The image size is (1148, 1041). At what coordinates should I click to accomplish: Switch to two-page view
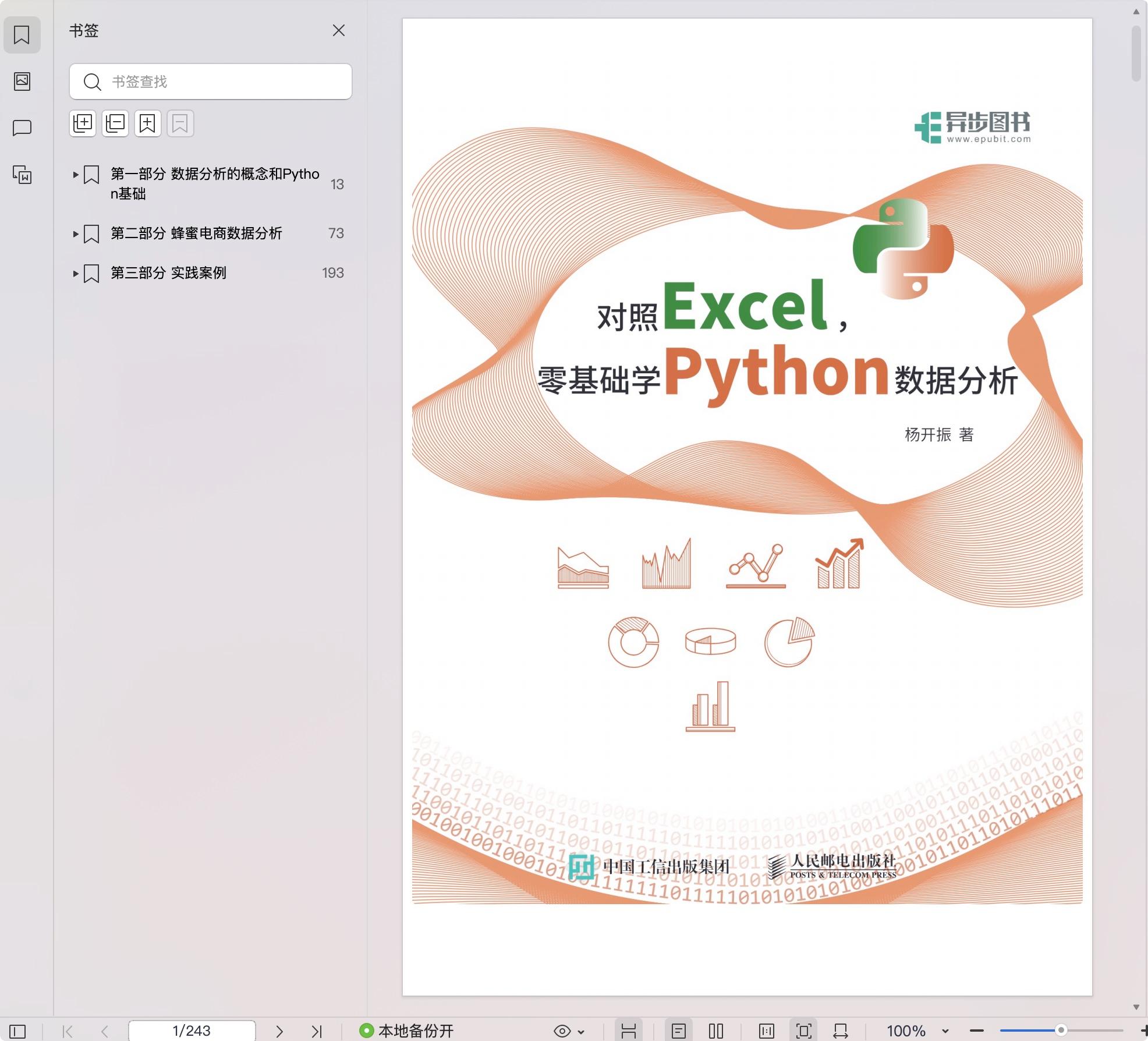point(716,1031)
